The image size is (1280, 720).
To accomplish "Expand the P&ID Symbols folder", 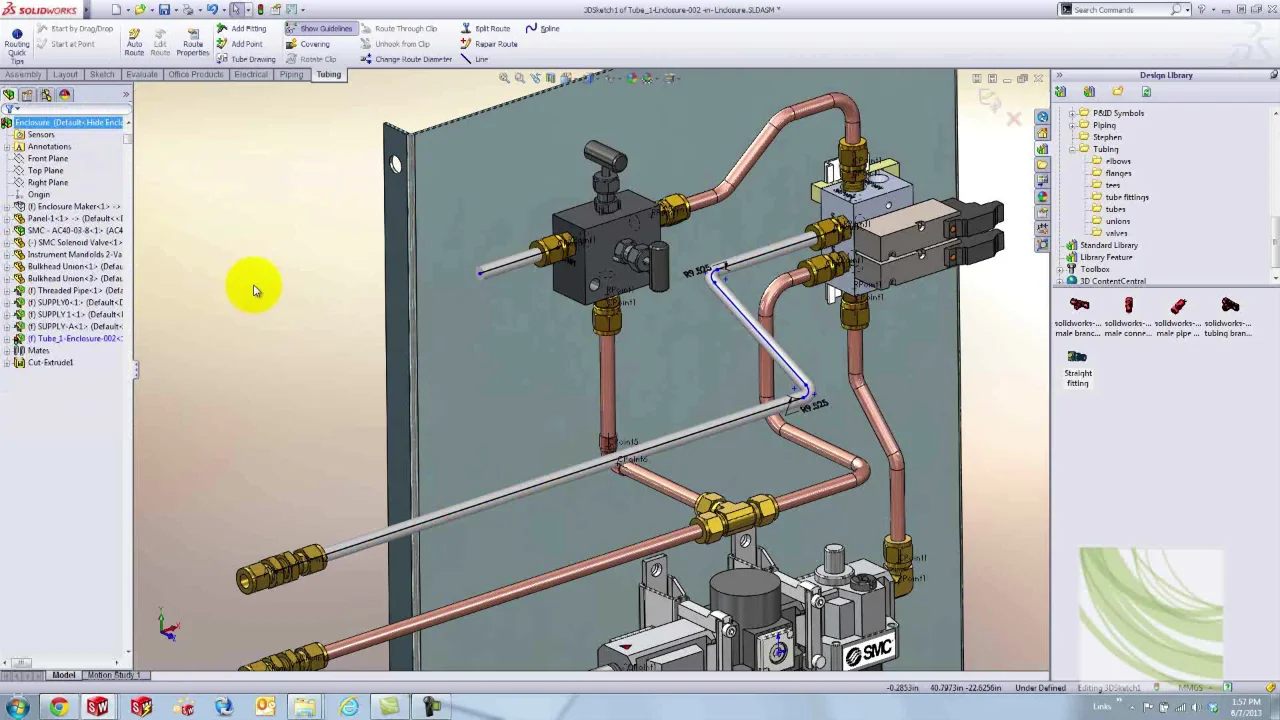I will tap(1072, 113).
